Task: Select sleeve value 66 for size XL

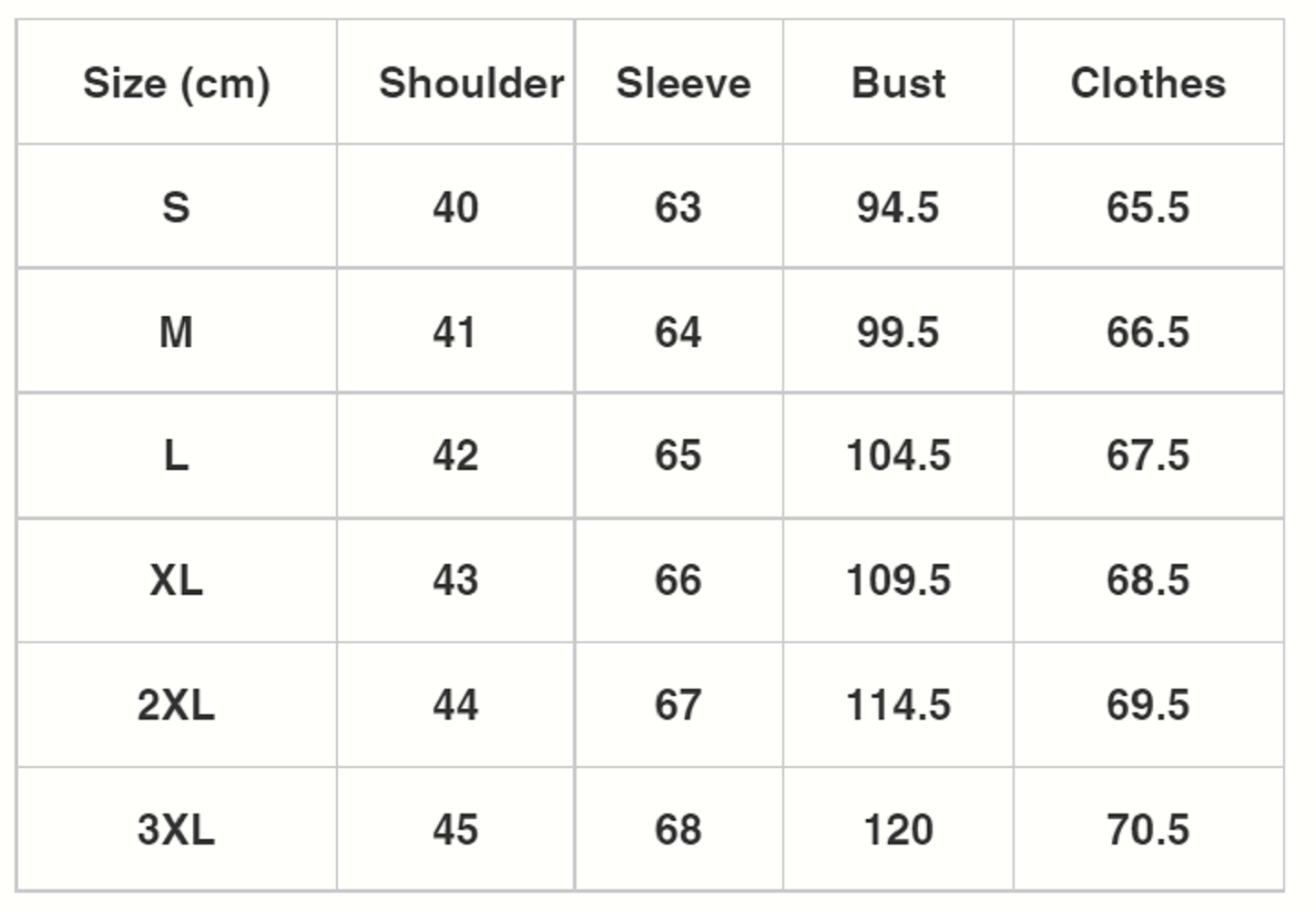Action: (678, 580)
